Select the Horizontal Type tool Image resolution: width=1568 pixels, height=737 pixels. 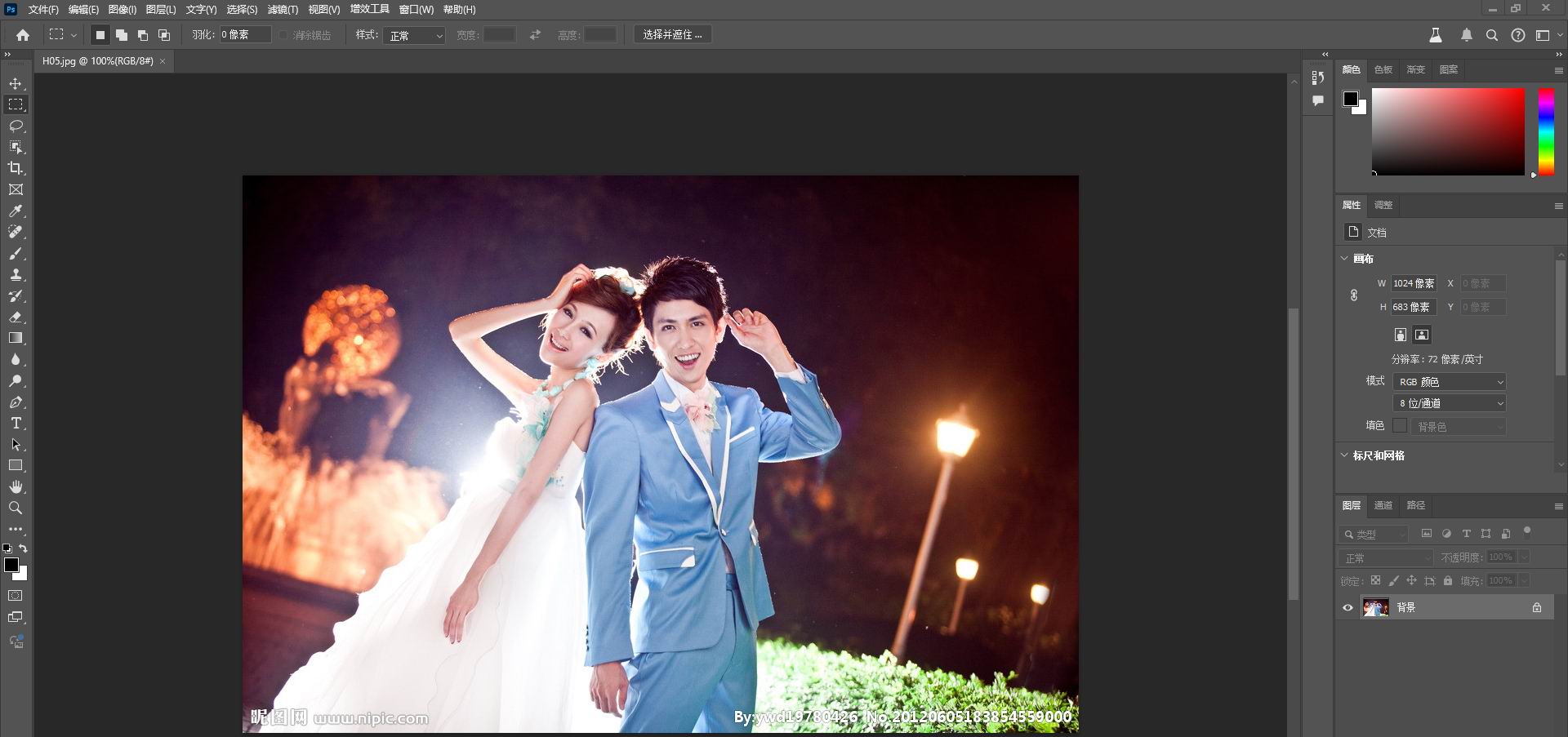click(16, 423)
